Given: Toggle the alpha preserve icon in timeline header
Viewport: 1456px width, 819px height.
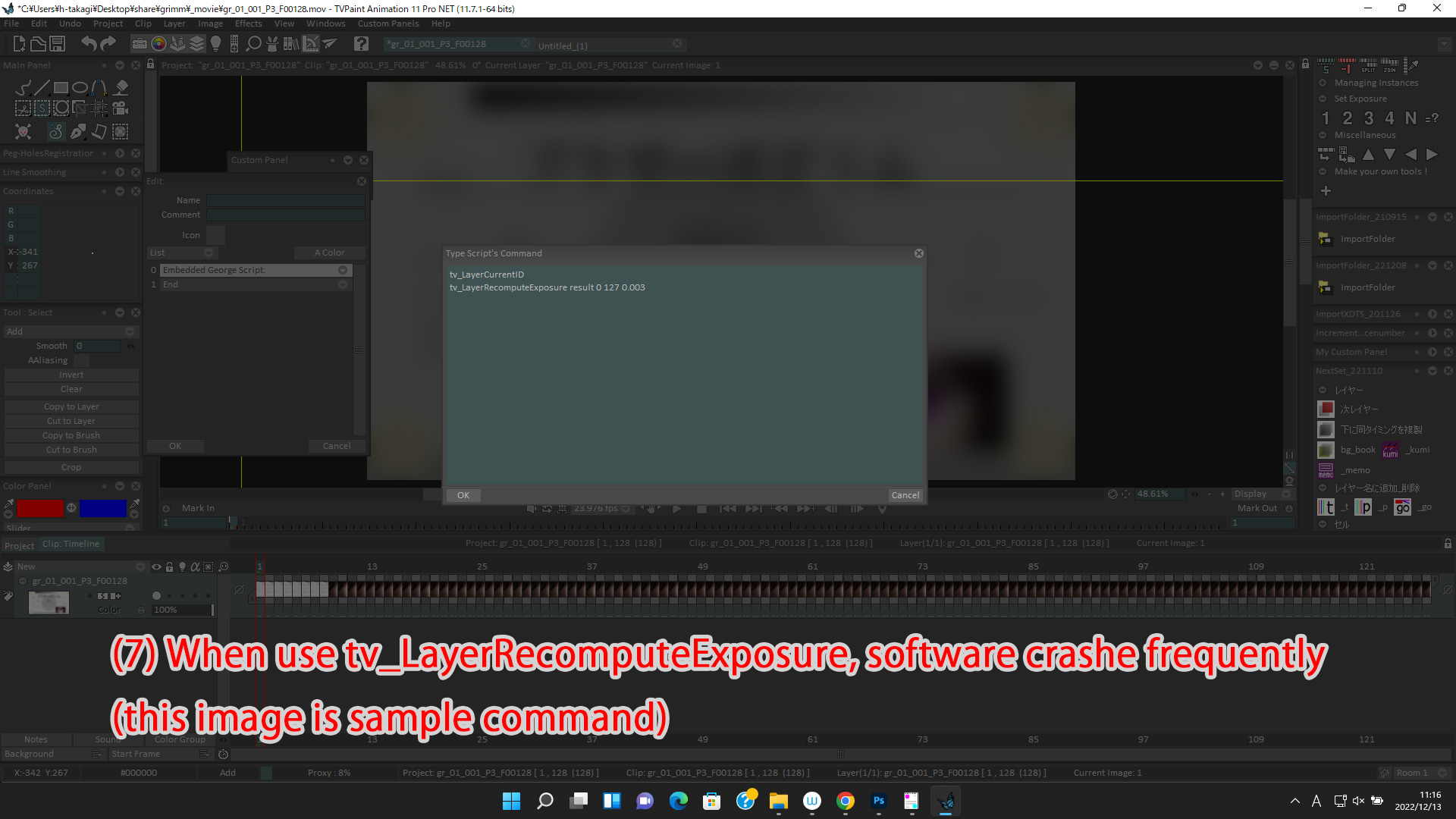Looking at the screenshot, I should point(195,566).
